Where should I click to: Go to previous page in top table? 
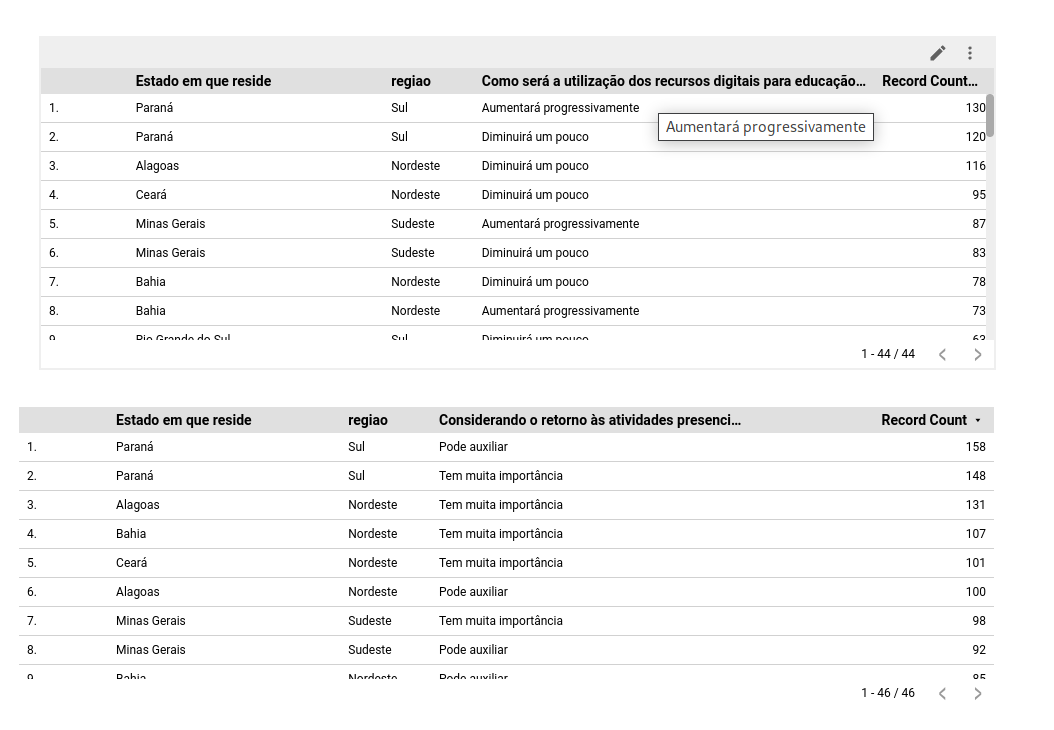942,354
